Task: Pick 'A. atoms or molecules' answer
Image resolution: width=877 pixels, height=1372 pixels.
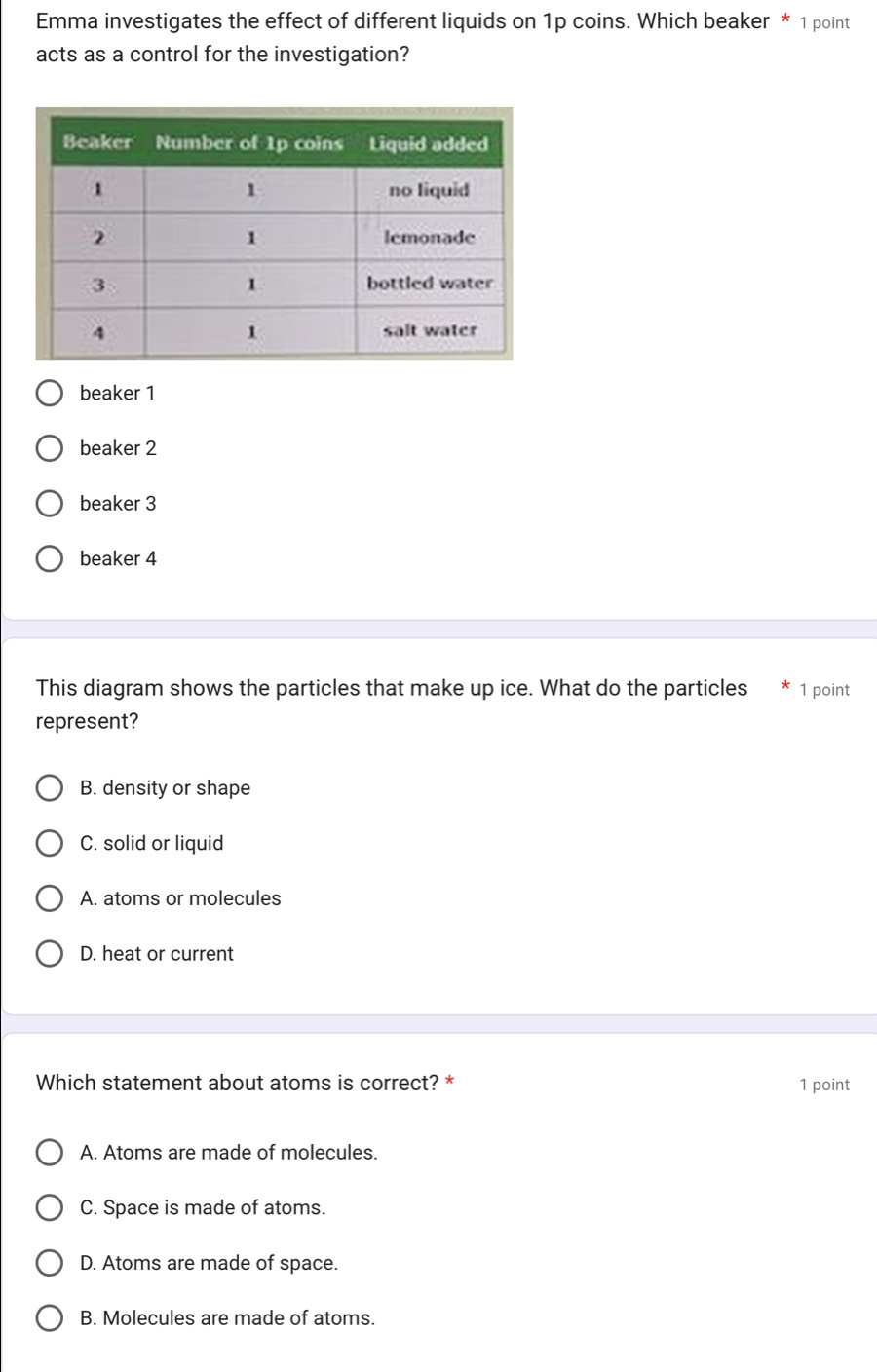Action: [x=50, y=898]
